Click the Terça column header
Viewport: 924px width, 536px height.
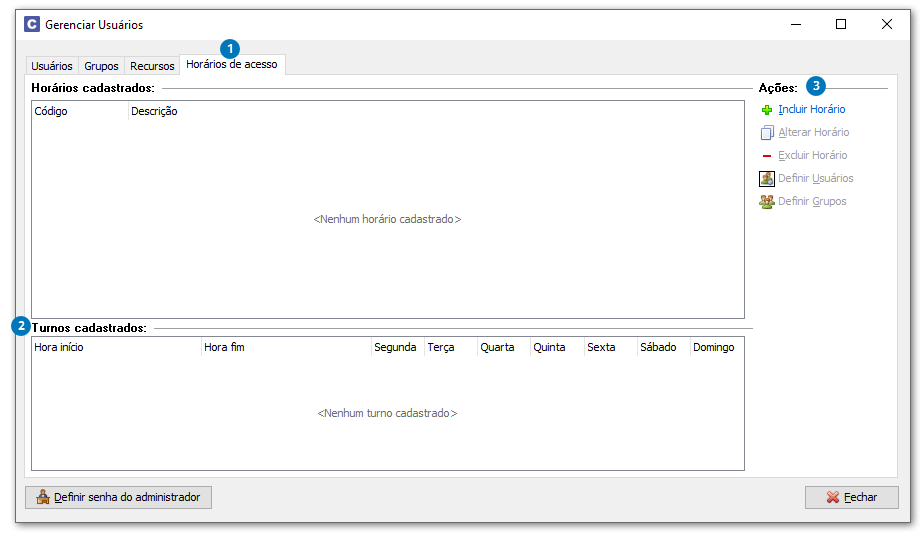[451, 348]
